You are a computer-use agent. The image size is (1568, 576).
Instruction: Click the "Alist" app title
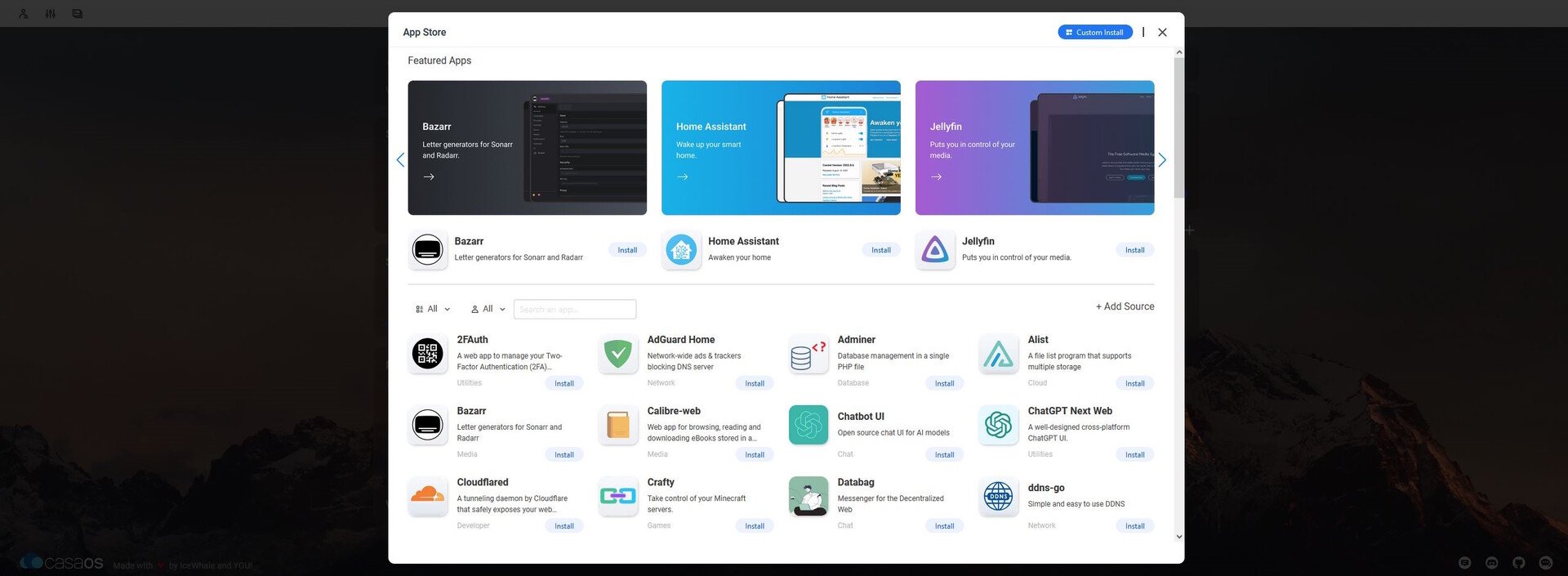tap(1038, 340)
